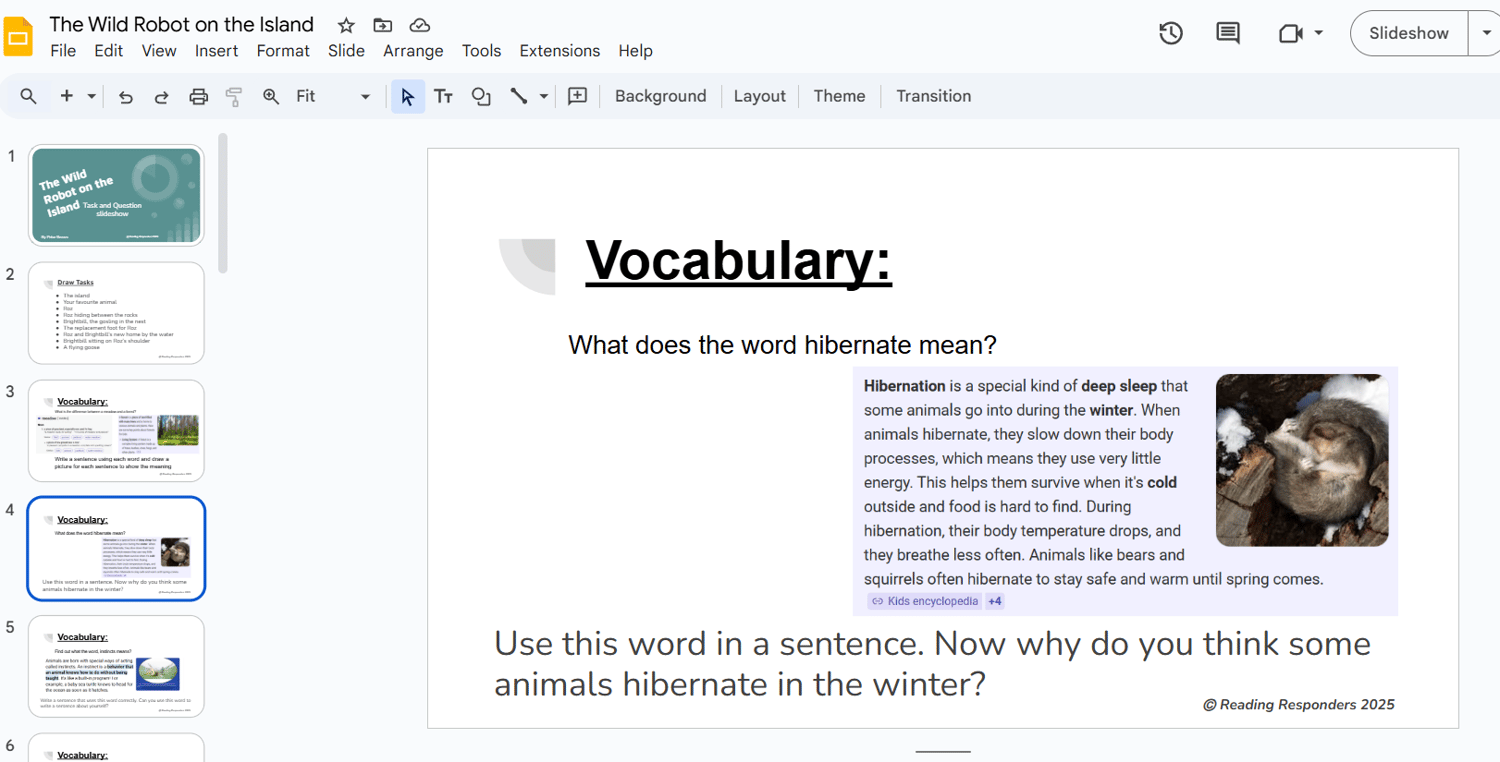Open the Tools menu

click(x=481, y=51)
